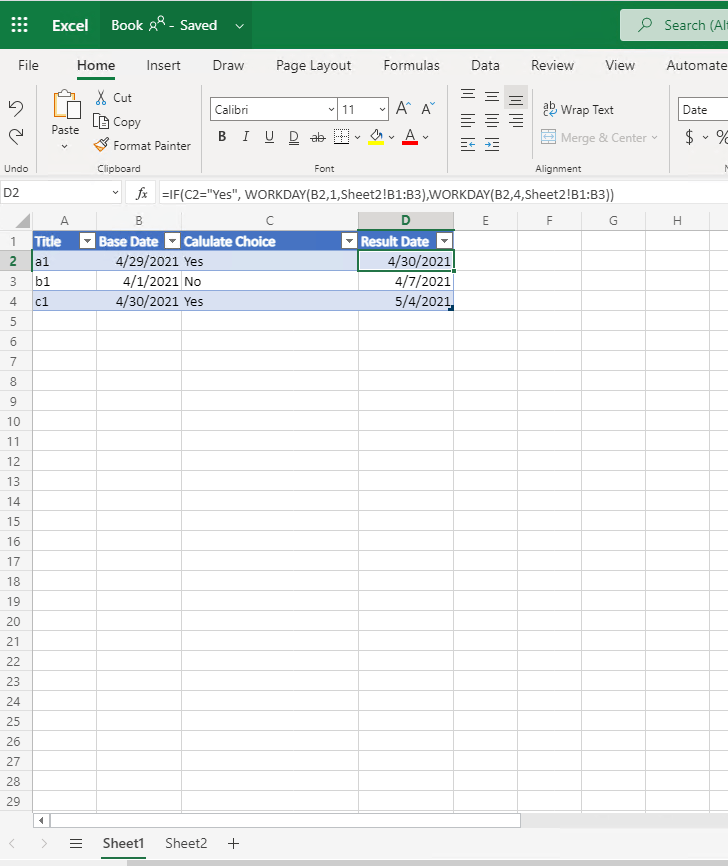
Task: Click the select all corner triangle
Action: click(x=22, y=221)
